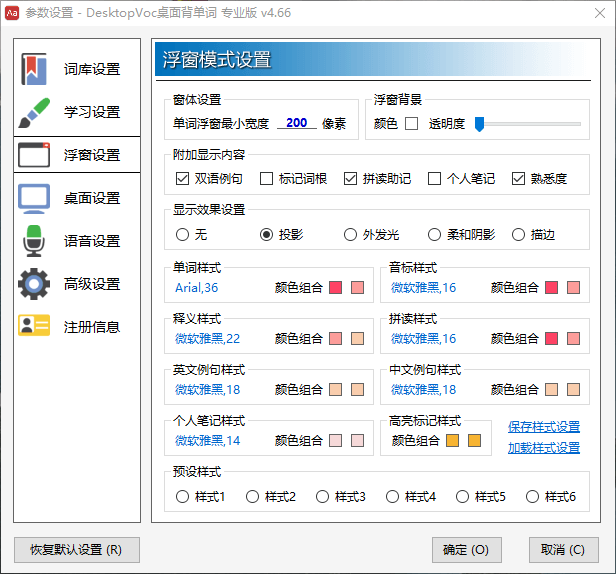Click the DesktopVoc app icon in title bar
The image size is (616, 574).
(x=12, y=13)
